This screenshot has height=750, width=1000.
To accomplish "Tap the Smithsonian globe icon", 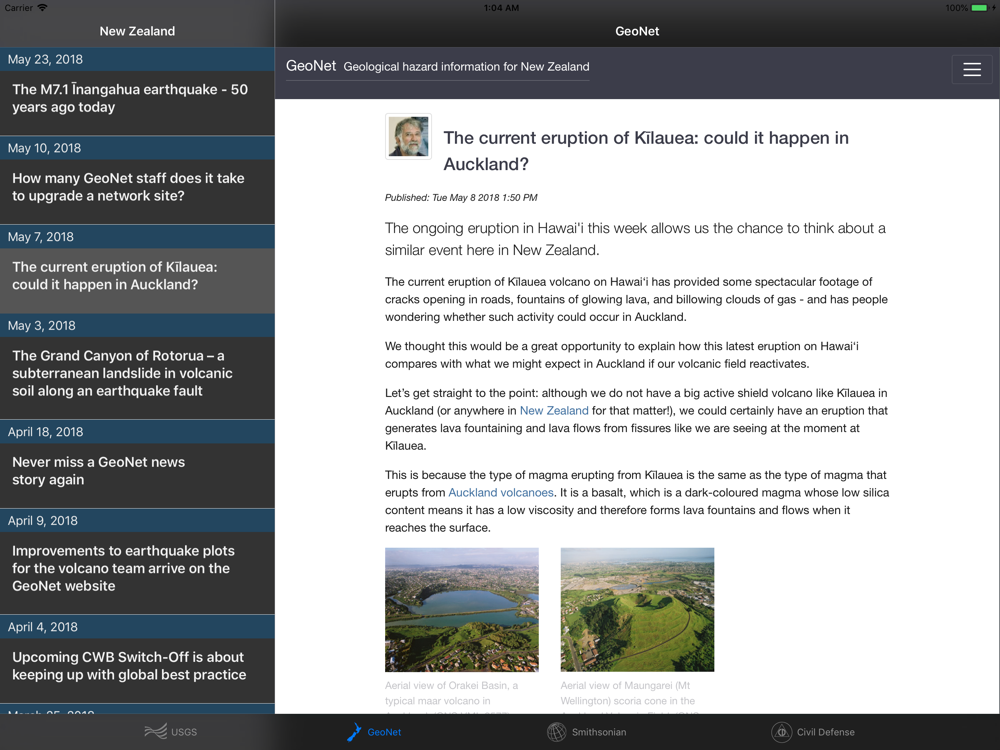I will pyautogui.click(x=556, y=732).
